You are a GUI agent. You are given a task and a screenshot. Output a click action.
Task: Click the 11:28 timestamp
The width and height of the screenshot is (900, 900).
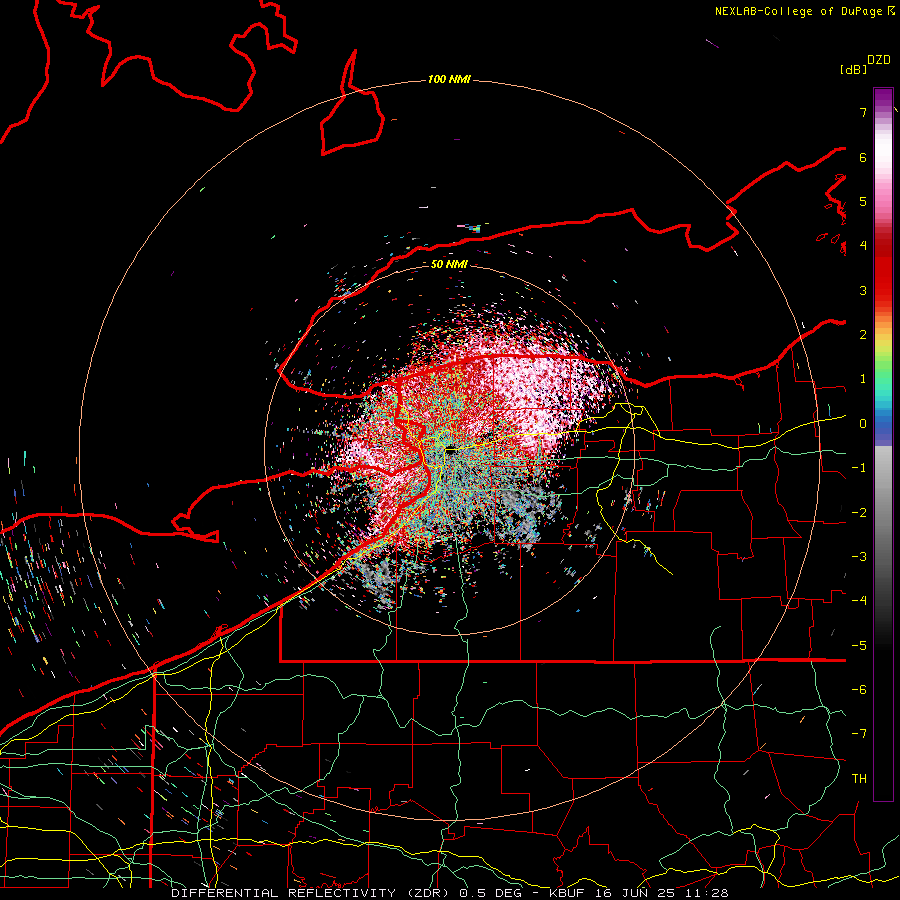coord(707,893)
